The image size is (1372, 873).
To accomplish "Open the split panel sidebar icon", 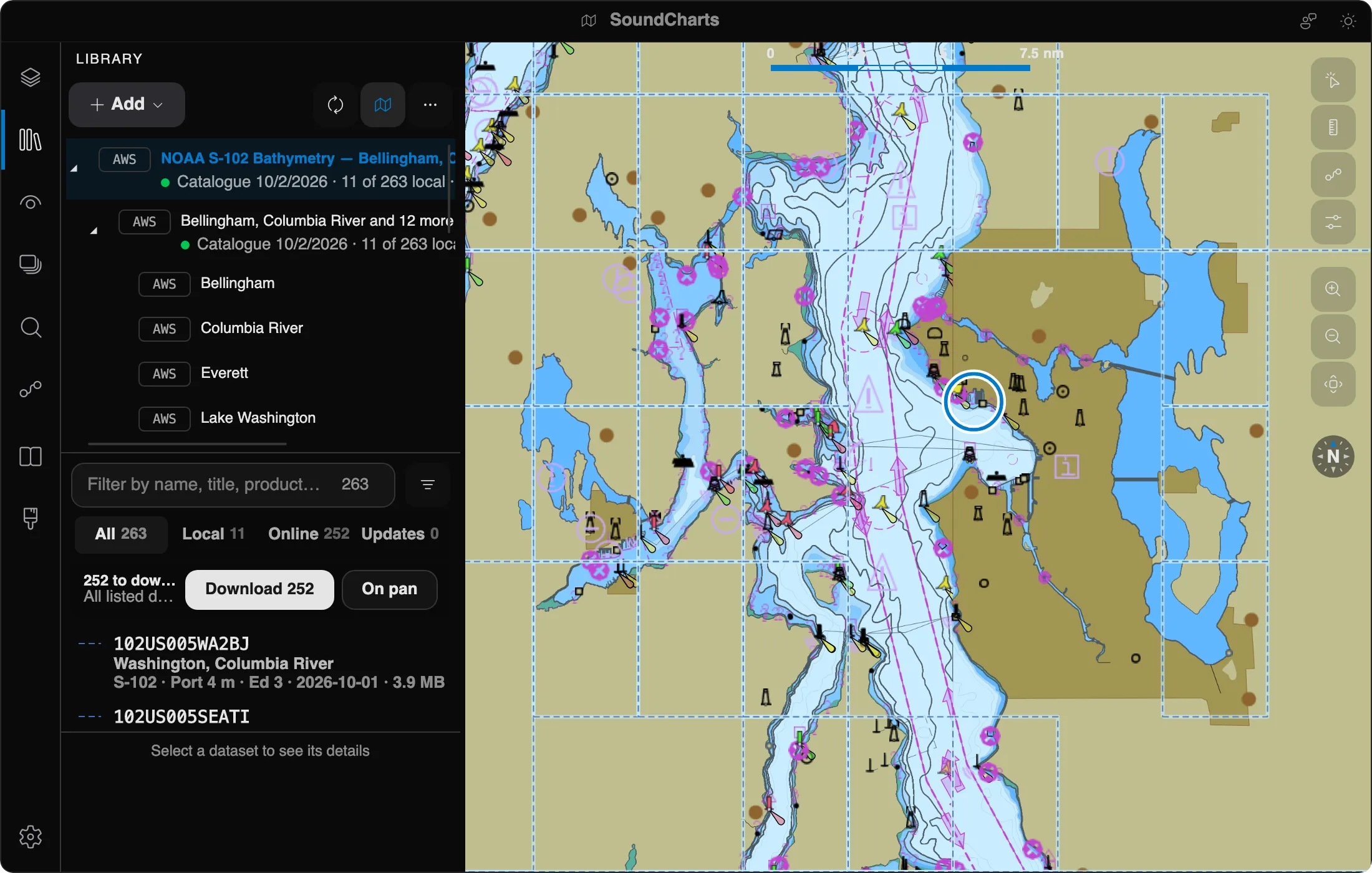I will pyautogui.click(x=30, y=456).
